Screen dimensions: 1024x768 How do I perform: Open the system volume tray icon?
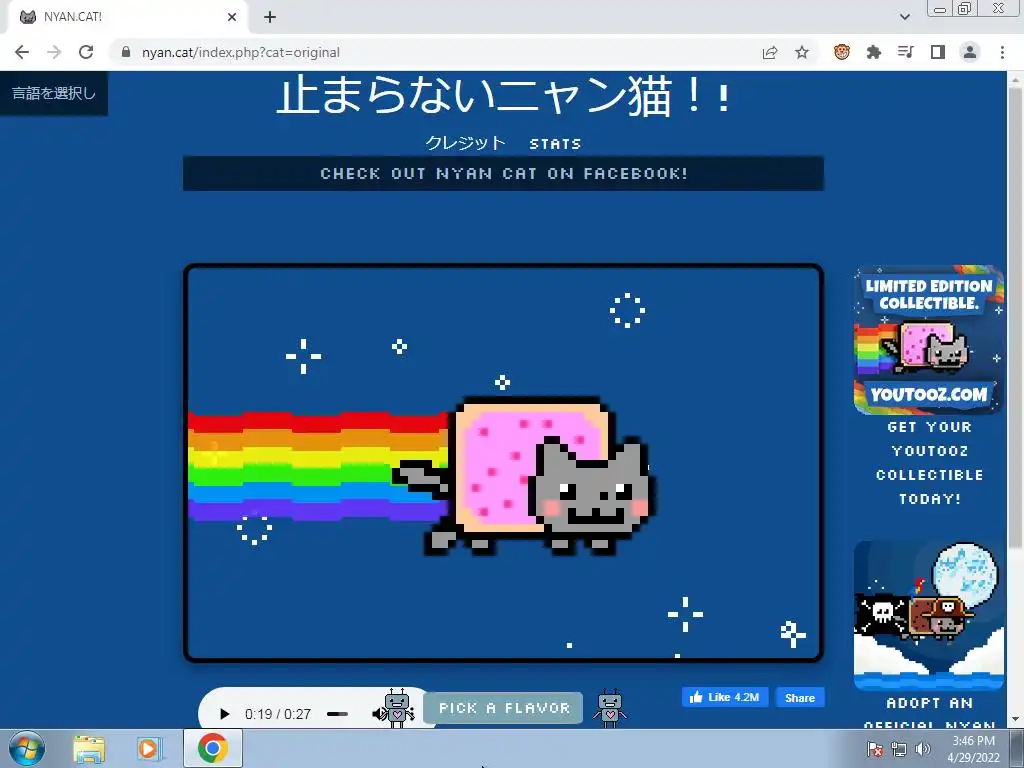pyautogui.click(x=923, y=749)
